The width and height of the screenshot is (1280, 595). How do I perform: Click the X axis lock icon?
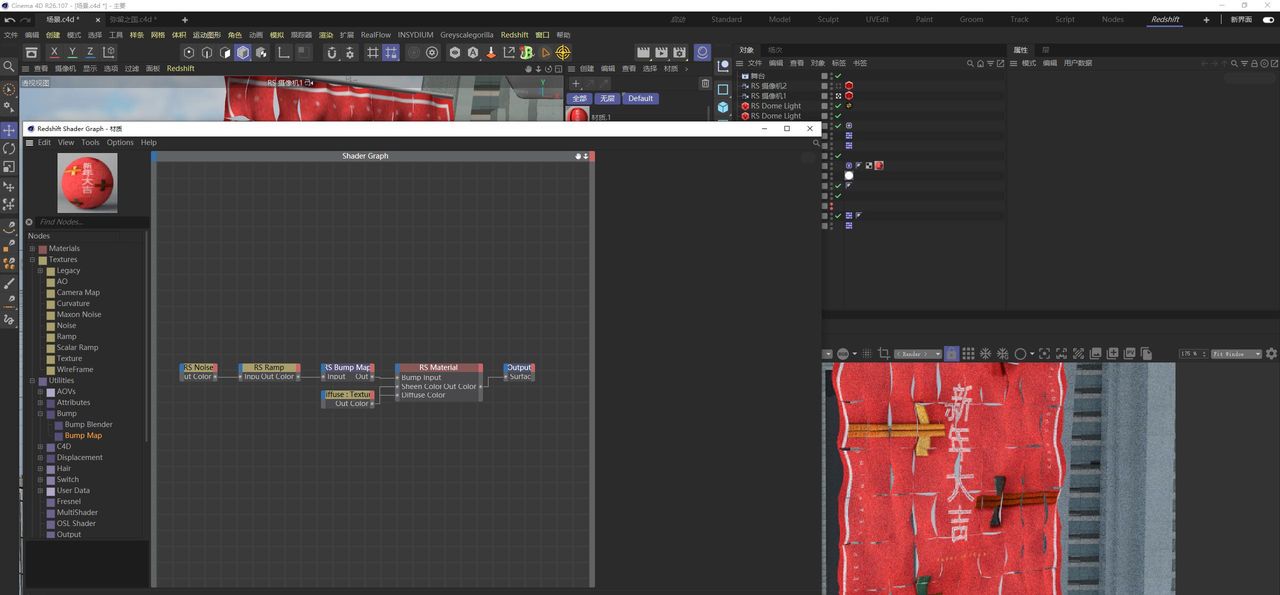coord(54,52)
